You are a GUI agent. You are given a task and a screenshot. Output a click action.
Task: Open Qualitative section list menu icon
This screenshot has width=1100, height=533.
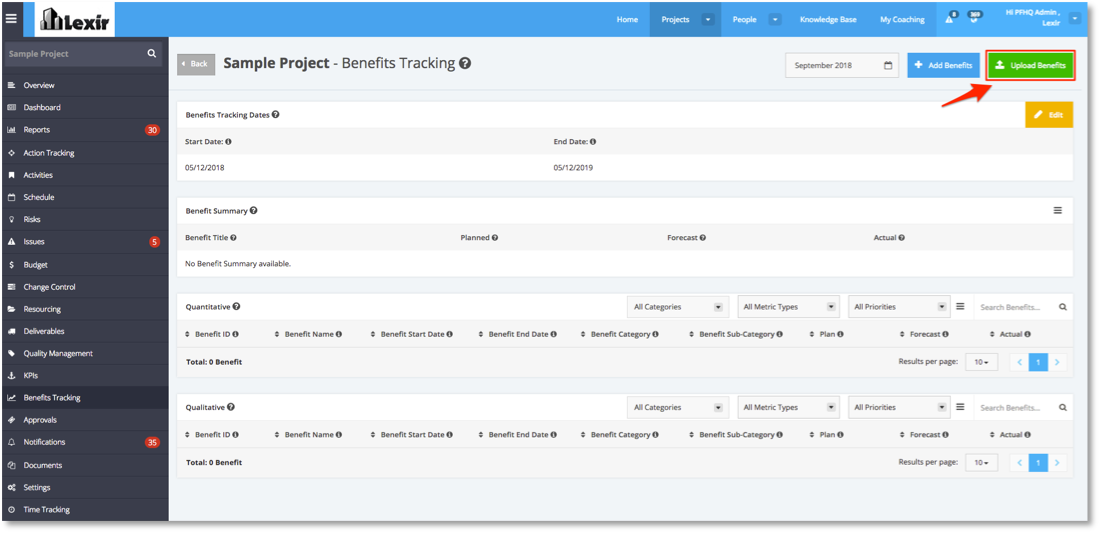click(960, 407)
